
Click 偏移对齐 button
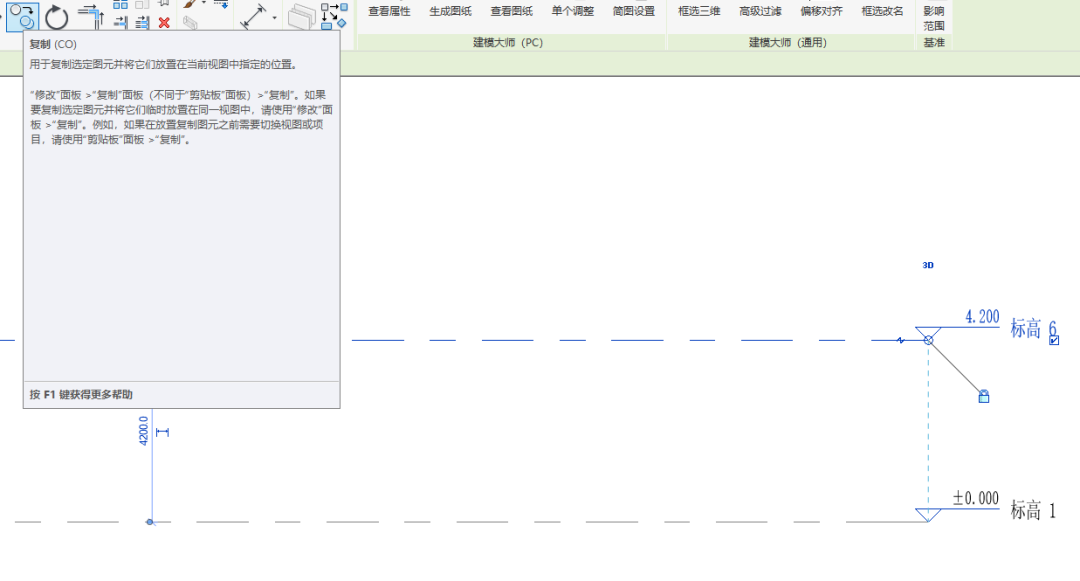click(821, 11)
